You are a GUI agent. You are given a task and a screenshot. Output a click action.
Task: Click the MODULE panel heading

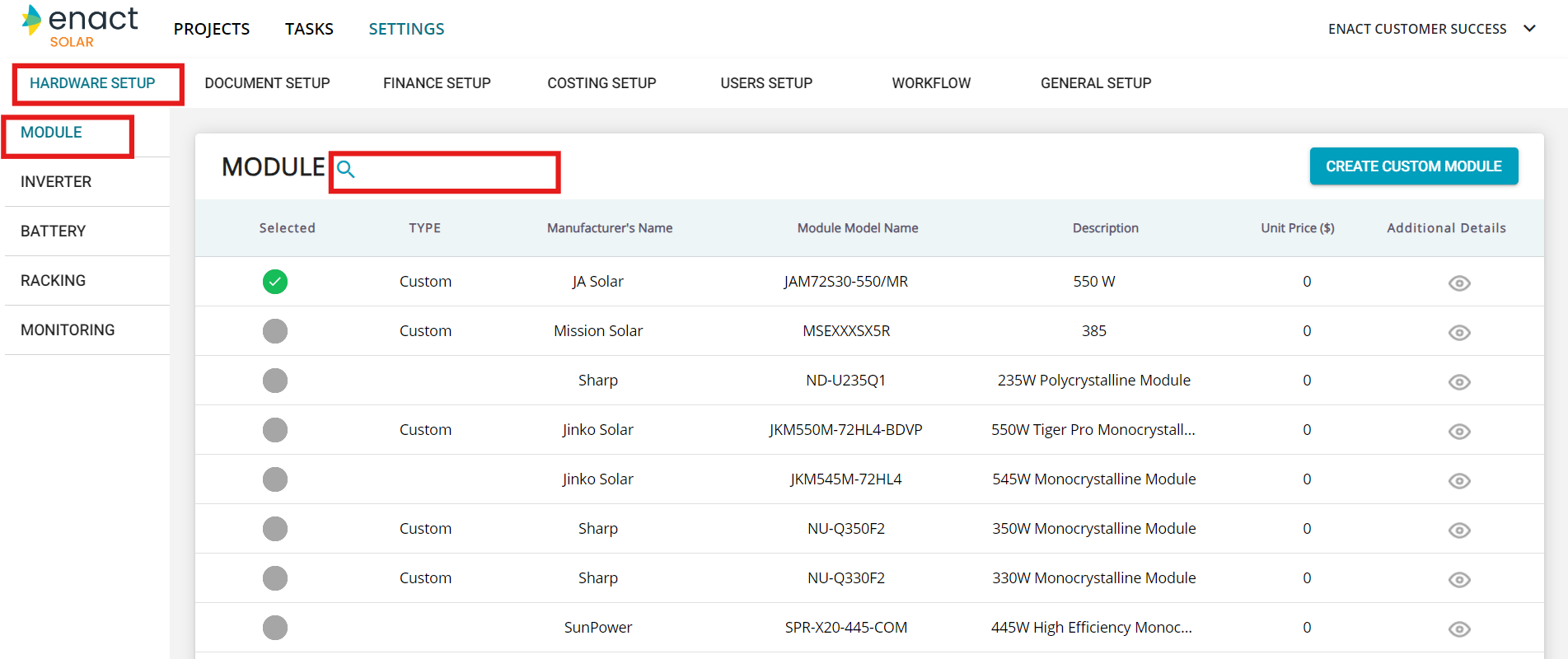(274, 167)
